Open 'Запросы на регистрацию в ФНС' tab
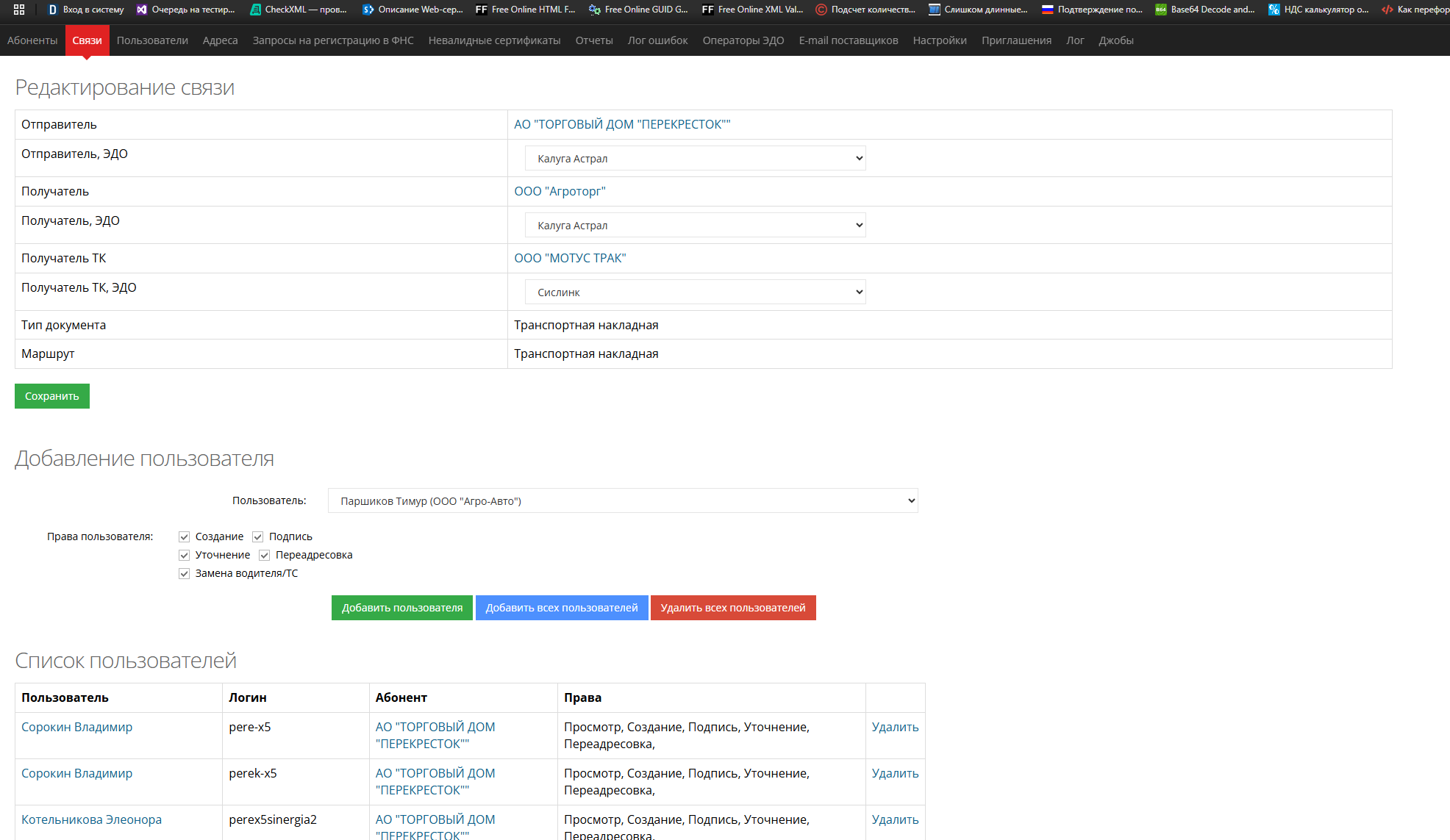 coord(333,40)
